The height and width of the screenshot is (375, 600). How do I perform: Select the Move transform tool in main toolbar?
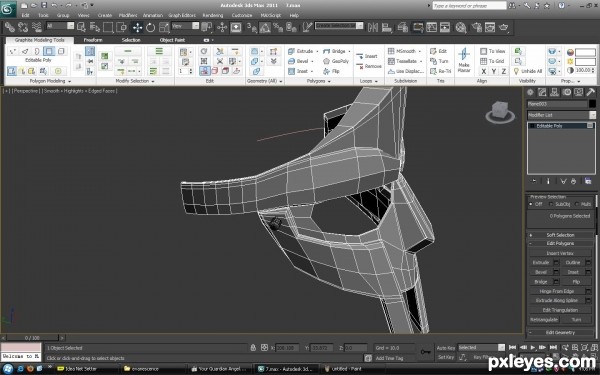137,27
